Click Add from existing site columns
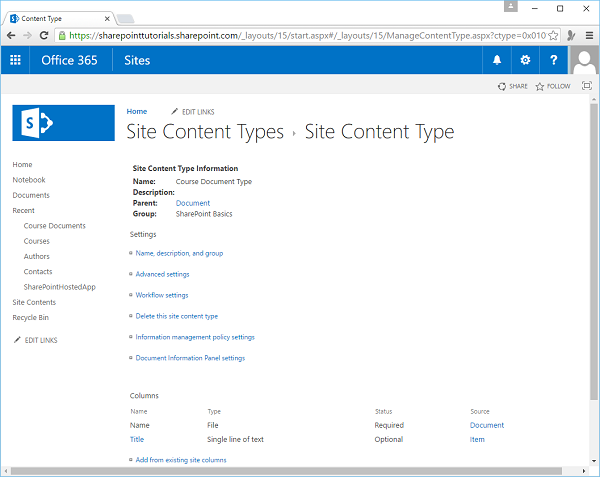Screen dimensions: 600x477 [x=180, y=460]
